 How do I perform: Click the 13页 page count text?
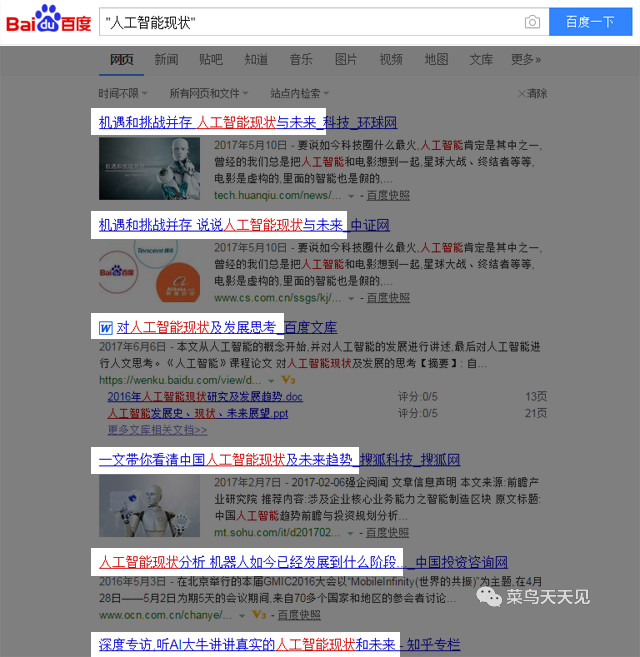(x=536, y=396)
